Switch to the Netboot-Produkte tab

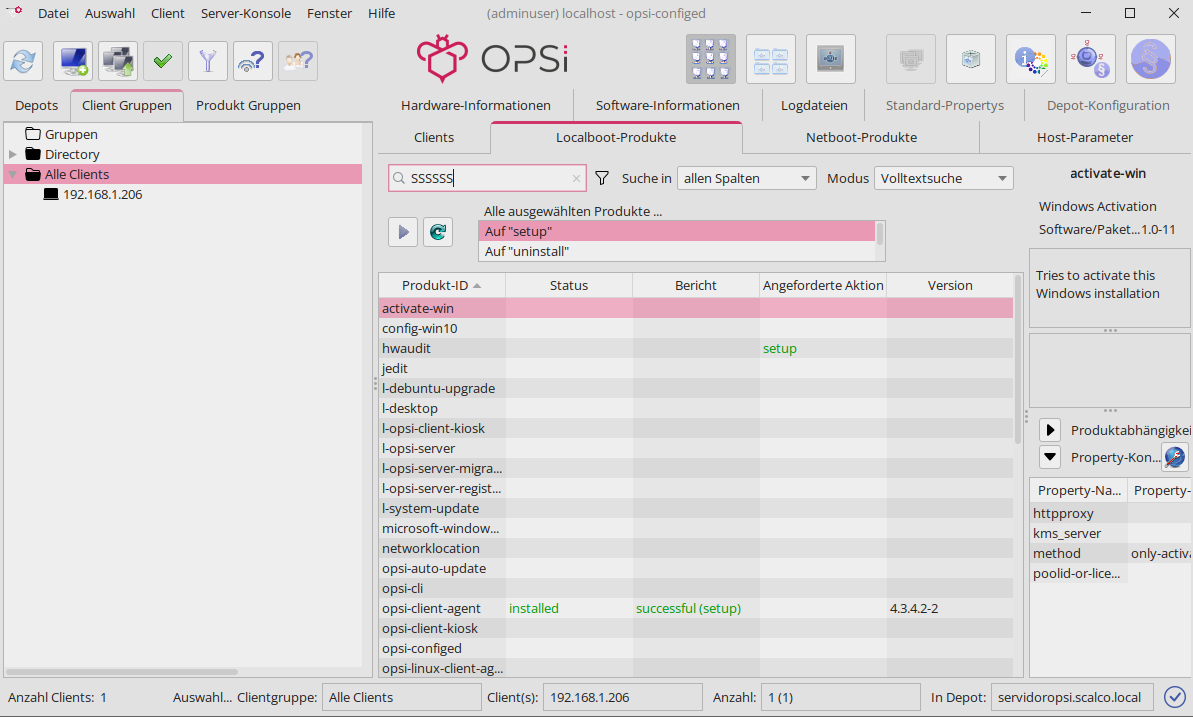tap(860, 137)
